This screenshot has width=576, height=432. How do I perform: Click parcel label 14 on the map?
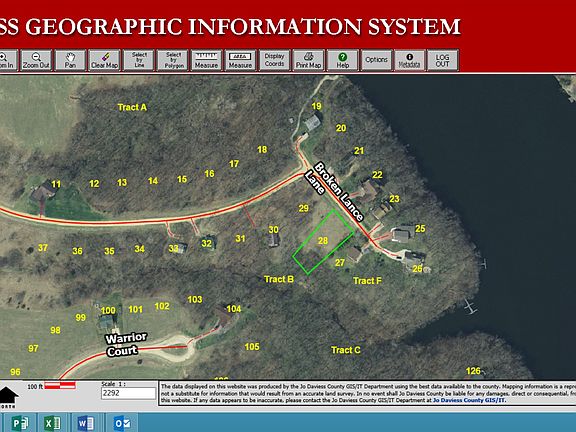click(153, 181)
